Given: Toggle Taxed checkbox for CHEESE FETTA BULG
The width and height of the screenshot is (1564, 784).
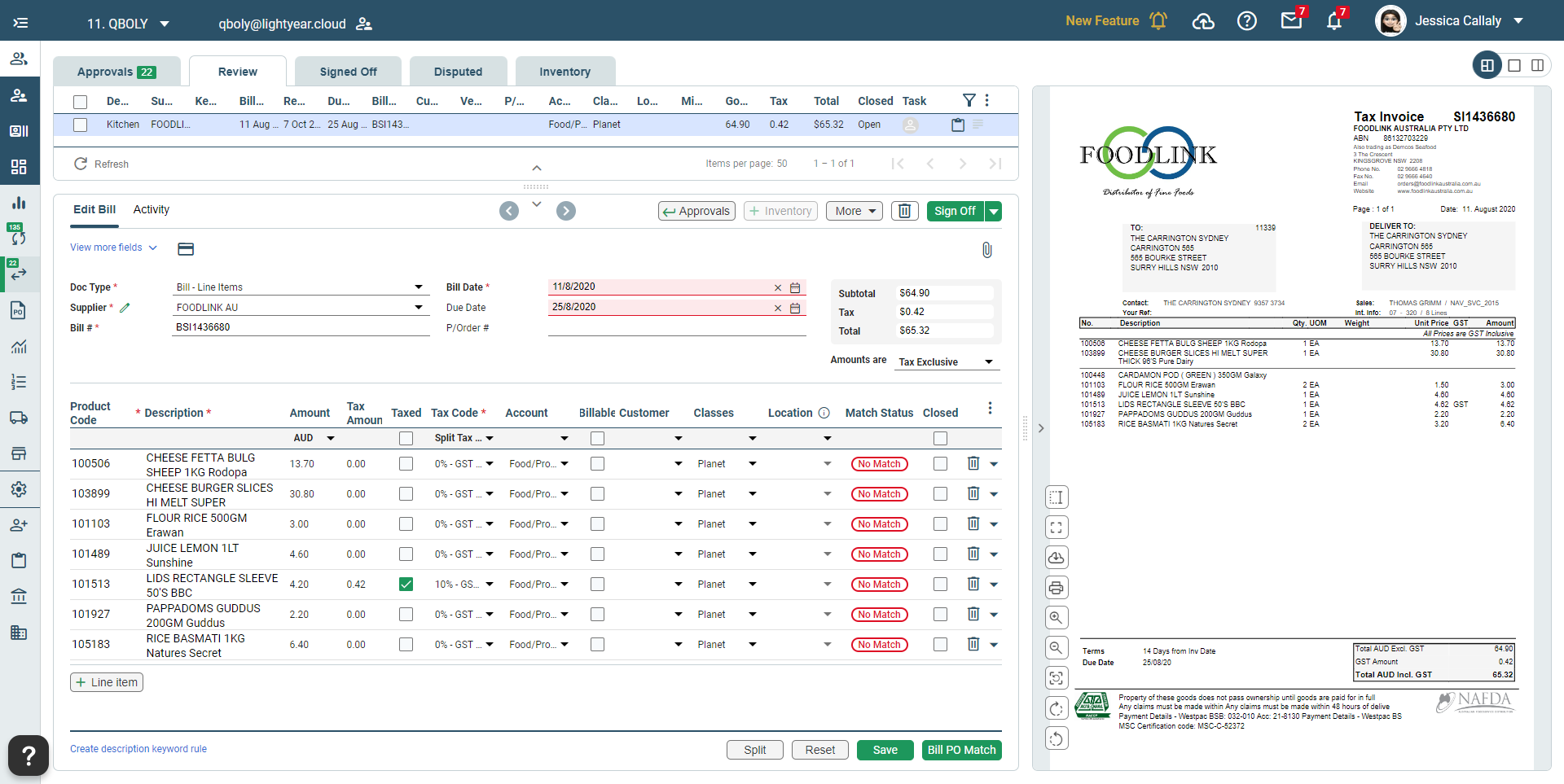Looking at the screenshot, I should tap(406, 463).
